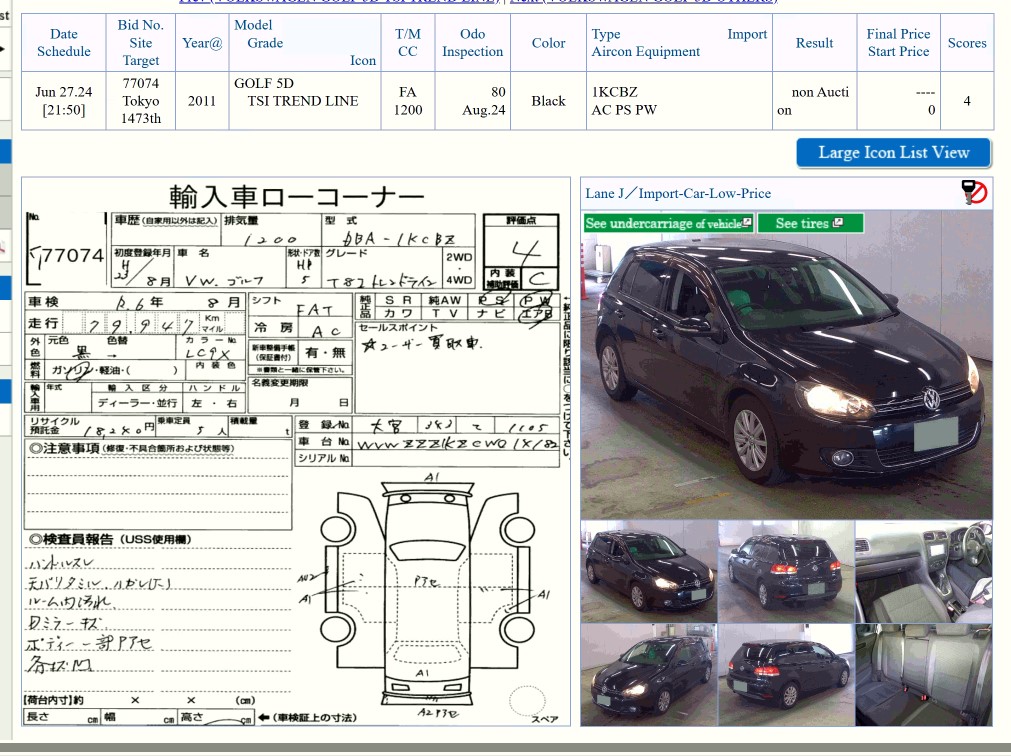Open the Large Icon List View

(891, 152)
